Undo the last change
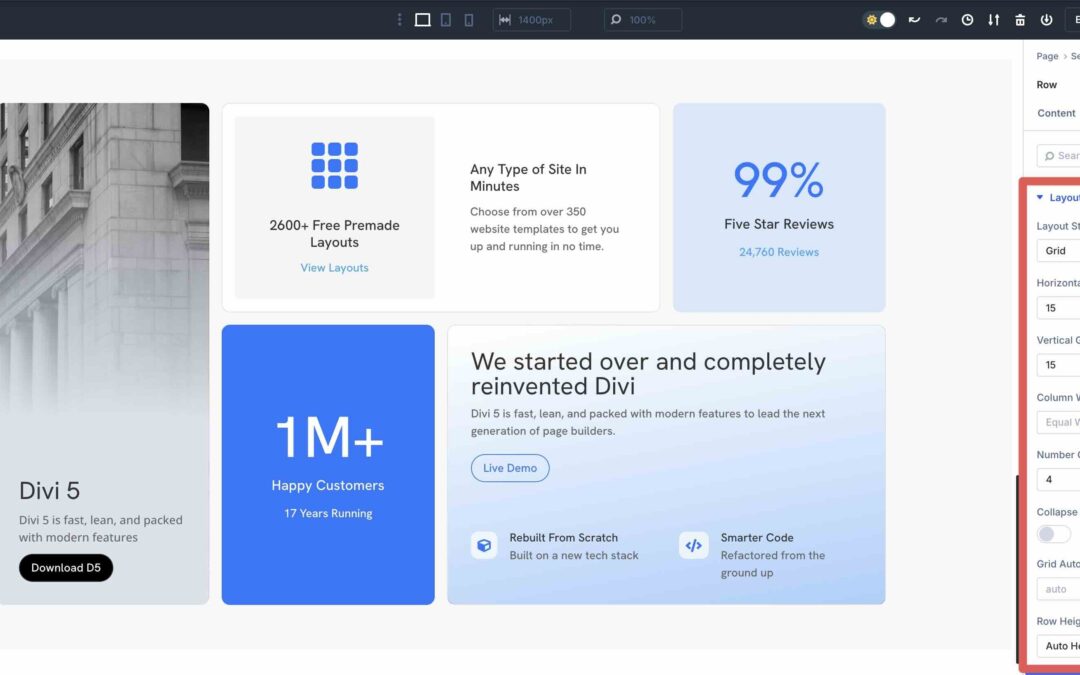1080x675 pixels. 914,20
